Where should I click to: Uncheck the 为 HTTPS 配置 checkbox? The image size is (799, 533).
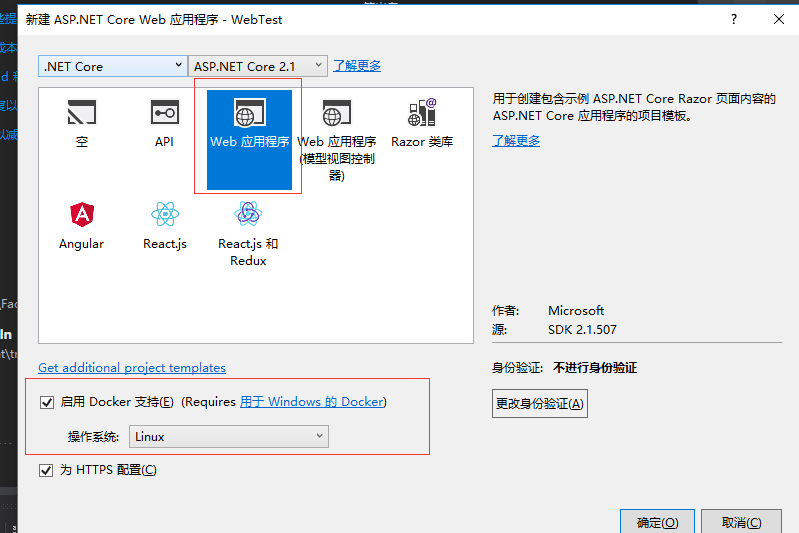tap(46, 470)
